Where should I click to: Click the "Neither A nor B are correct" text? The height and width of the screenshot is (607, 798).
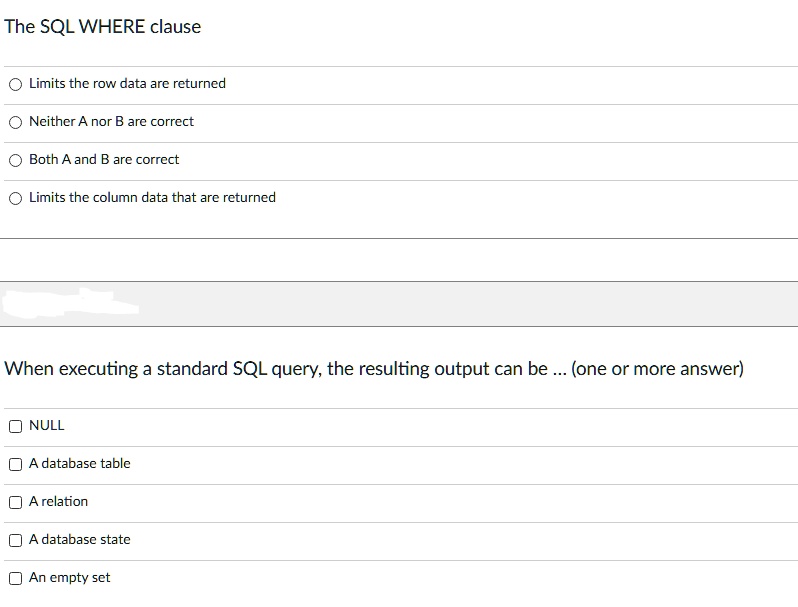tap(111, 121)
